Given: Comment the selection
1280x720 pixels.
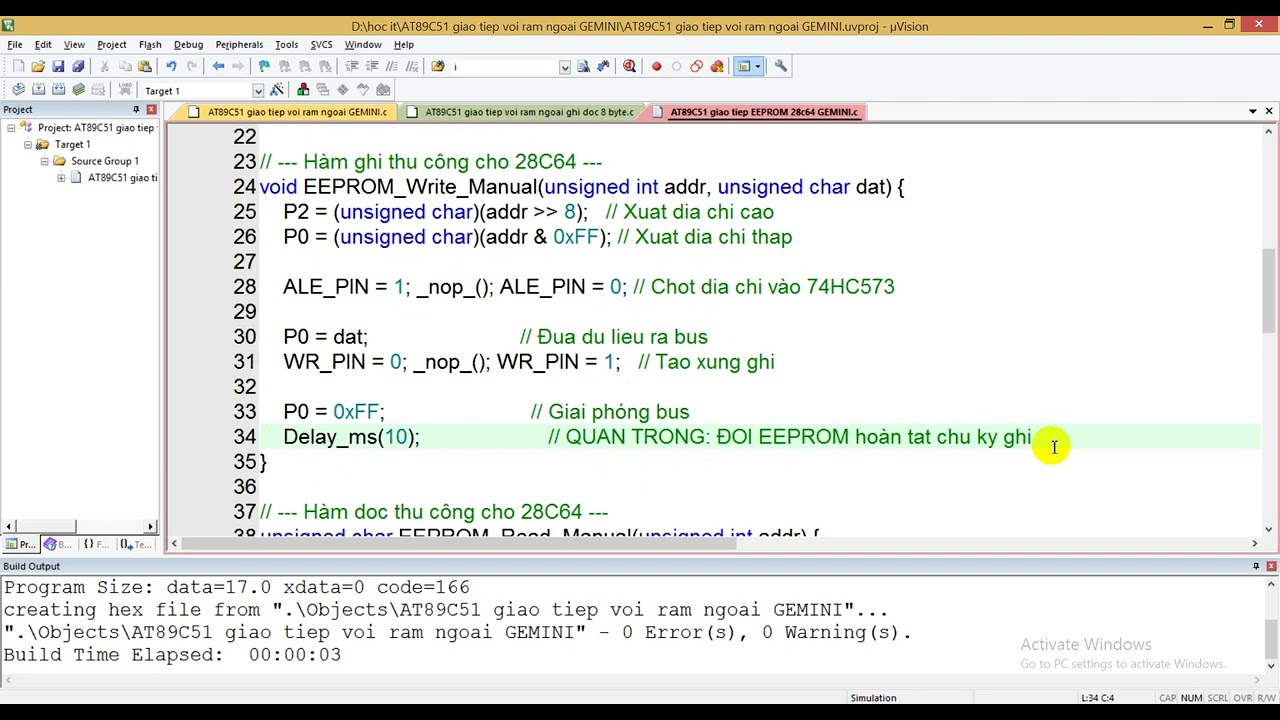Looking at the screenshot, I should [x=391, y=66].
